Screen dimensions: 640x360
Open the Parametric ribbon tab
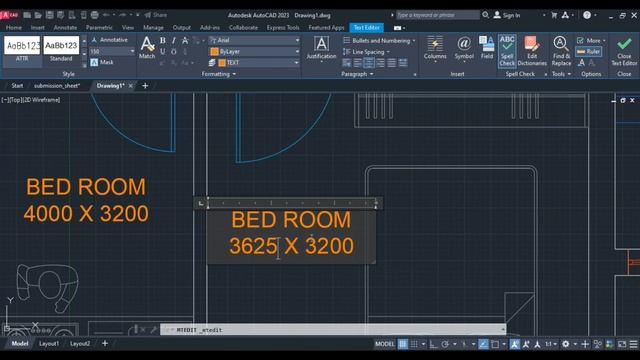99,27
